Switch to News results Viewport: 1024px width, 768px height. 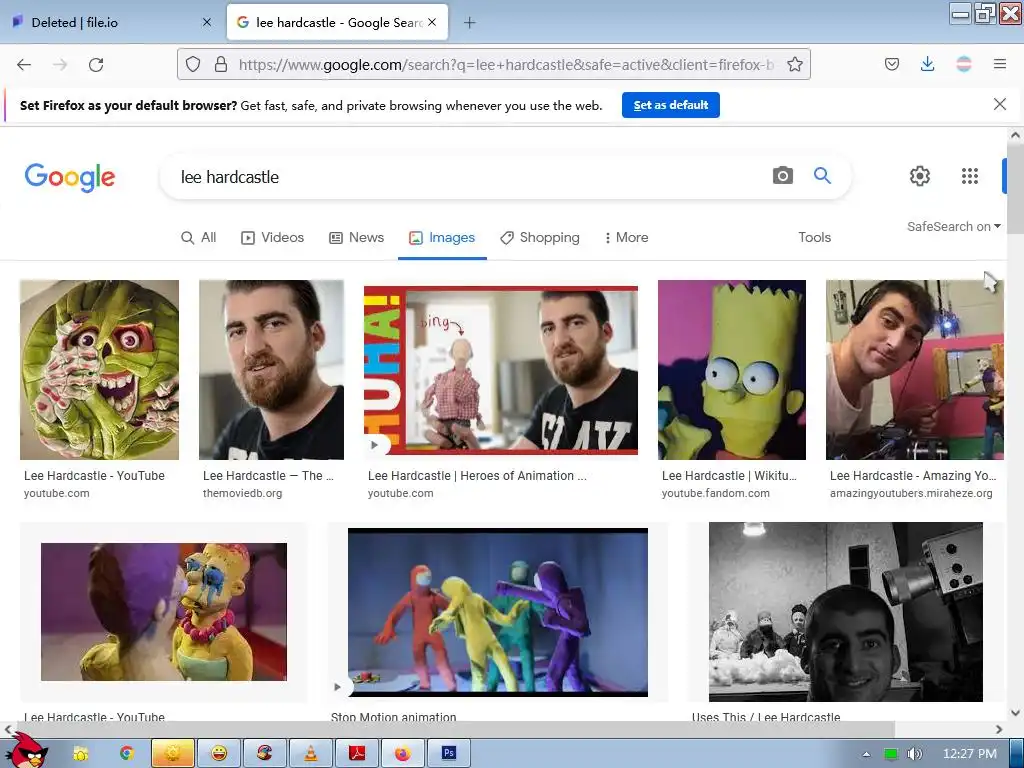click(357, 238)
